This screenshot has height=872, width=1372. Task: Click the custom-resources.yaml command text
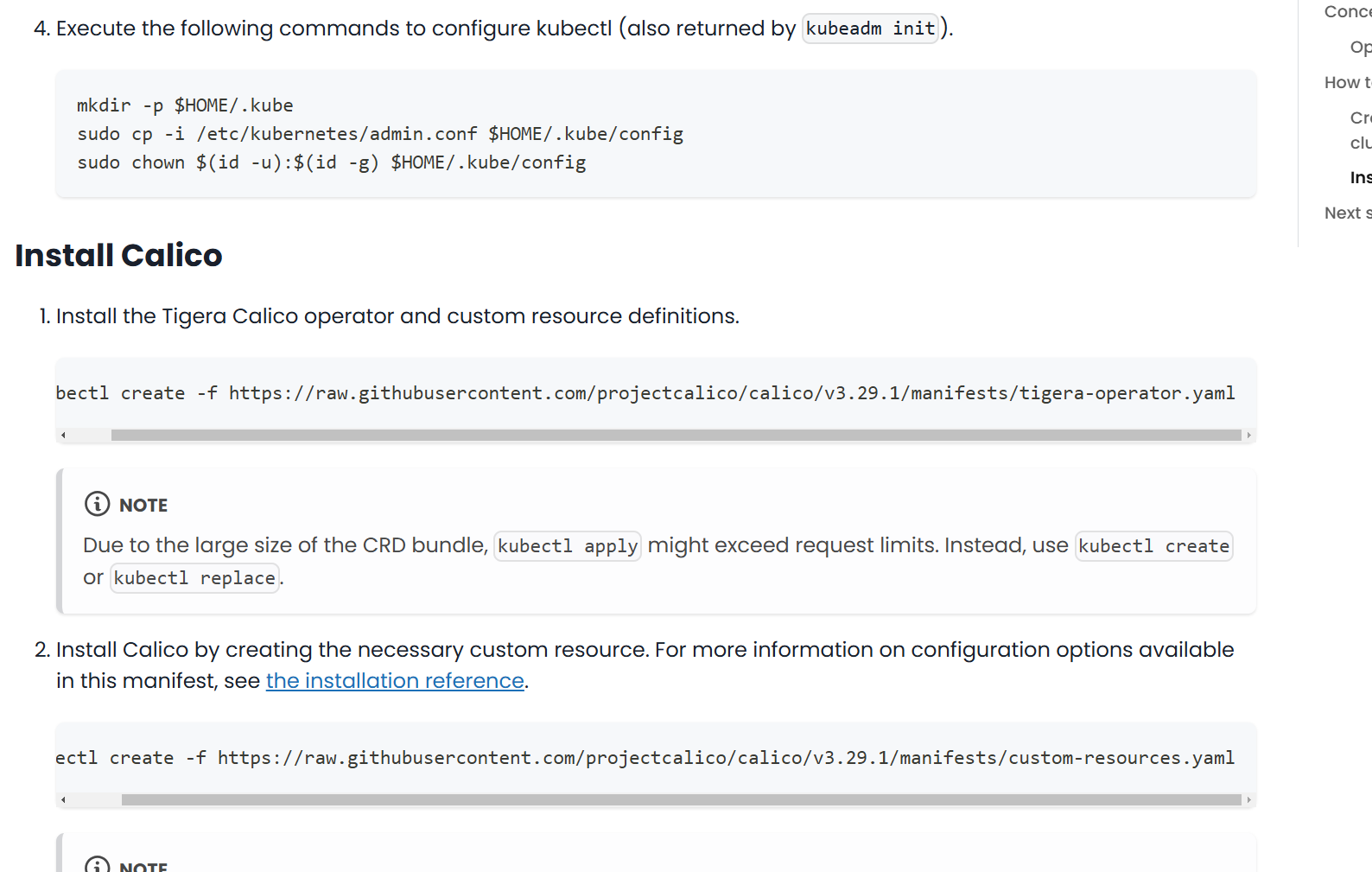645,758
